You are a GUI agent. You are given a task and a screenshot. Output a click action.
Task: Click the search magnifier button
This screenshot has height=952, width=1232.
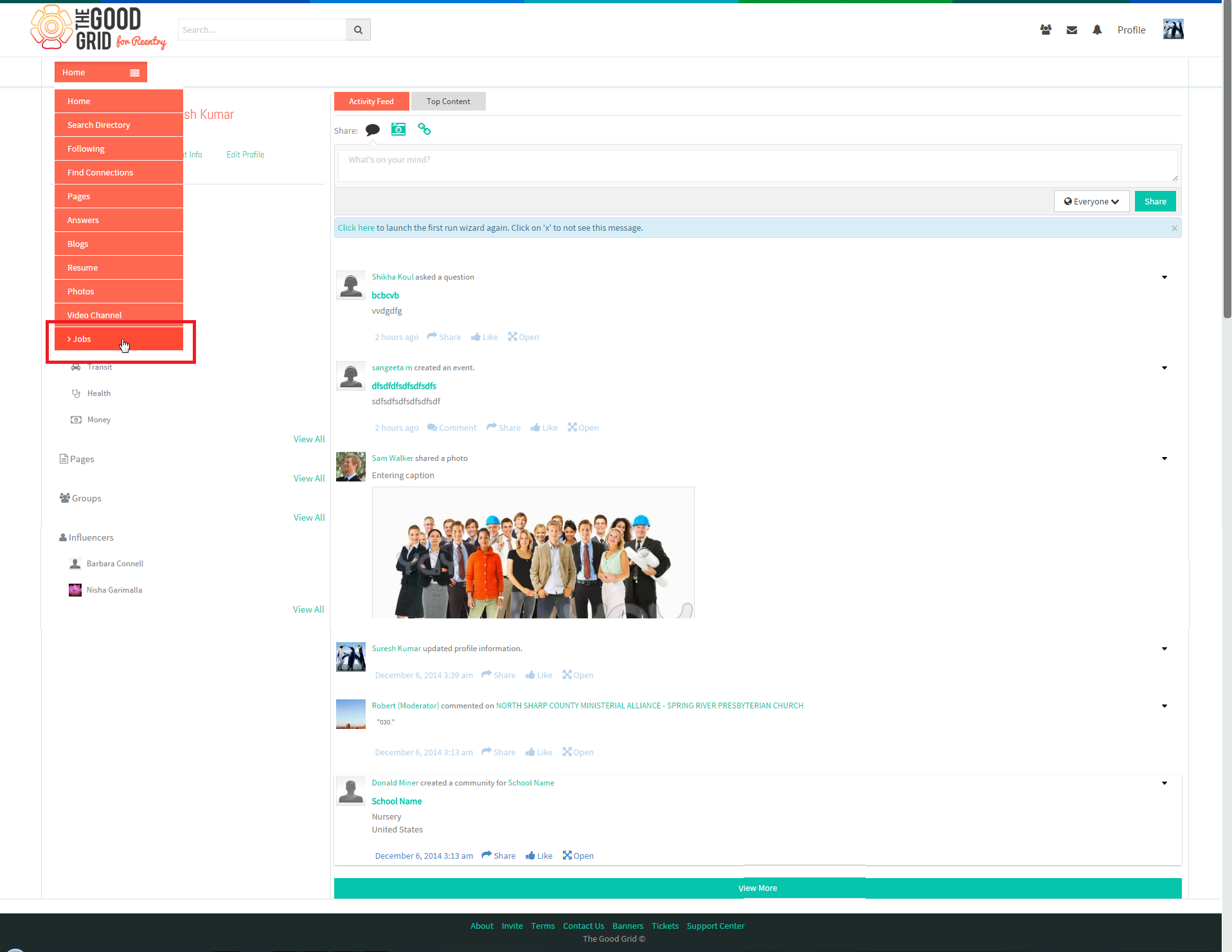[358, 30]
